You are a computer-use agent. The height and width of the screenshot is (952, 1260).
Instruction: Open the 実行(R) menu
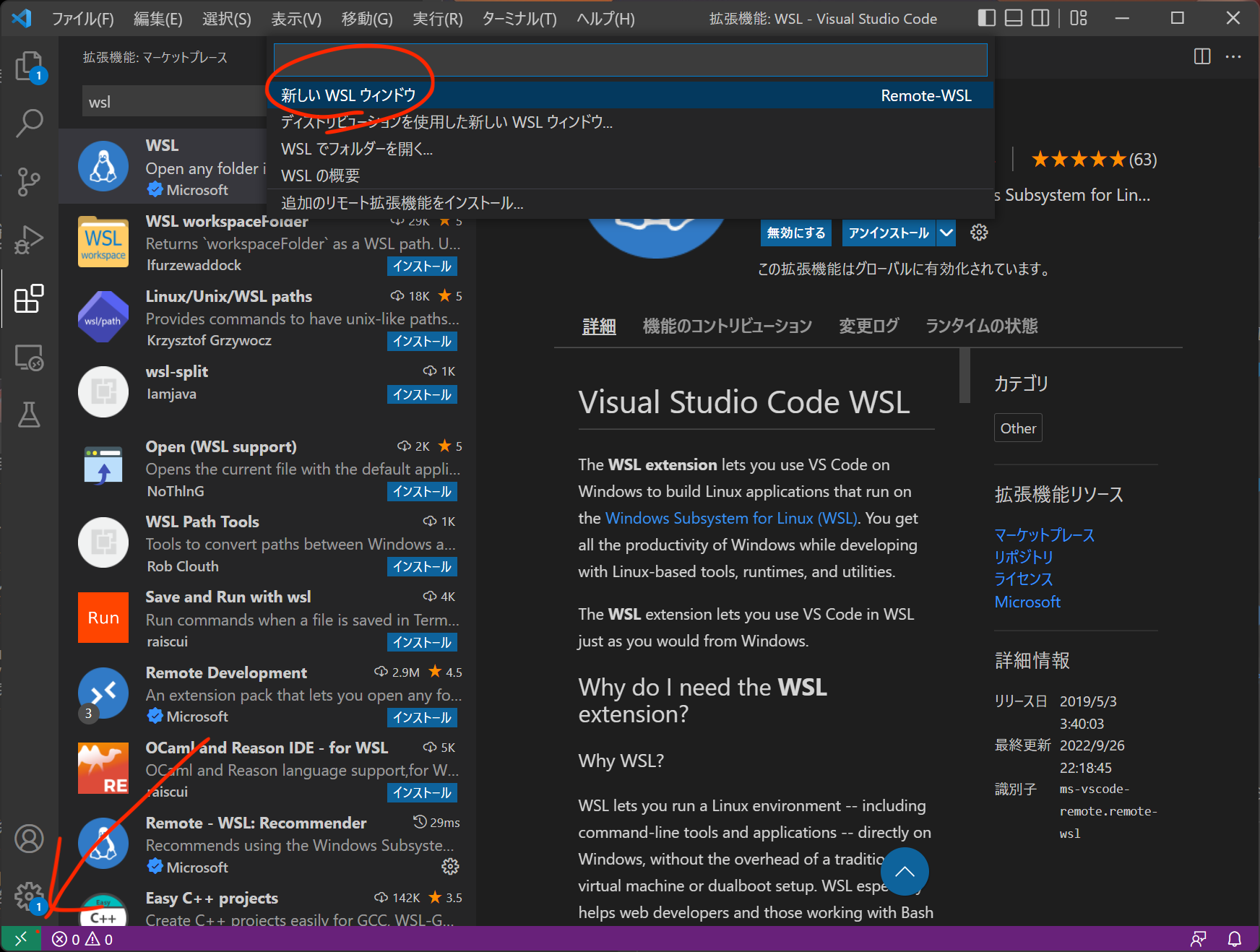click(437, 19)
